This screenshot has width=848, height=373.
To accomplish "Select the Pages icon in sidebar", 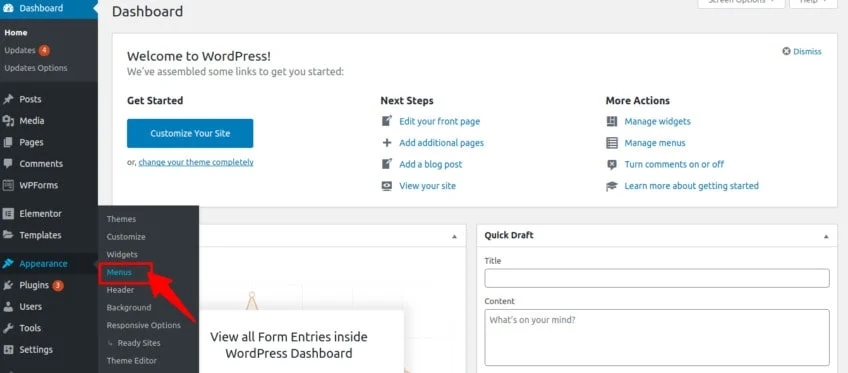I will 8,142.
